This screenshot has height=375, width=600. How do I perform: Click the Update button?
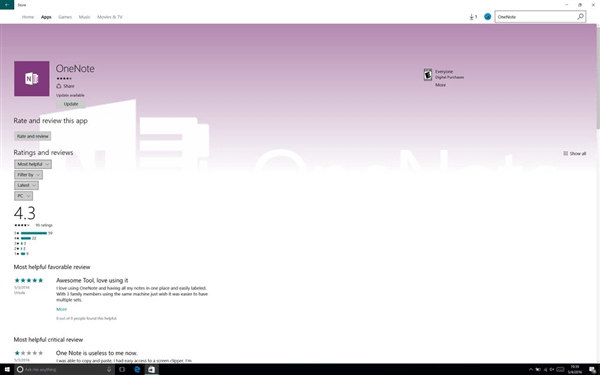point(71,104)
